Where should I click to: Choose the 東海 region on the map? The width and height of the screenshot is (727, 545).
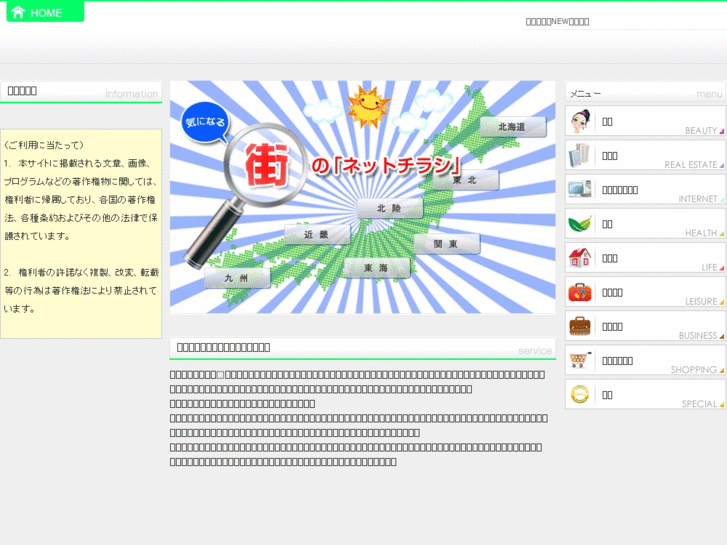376,268
